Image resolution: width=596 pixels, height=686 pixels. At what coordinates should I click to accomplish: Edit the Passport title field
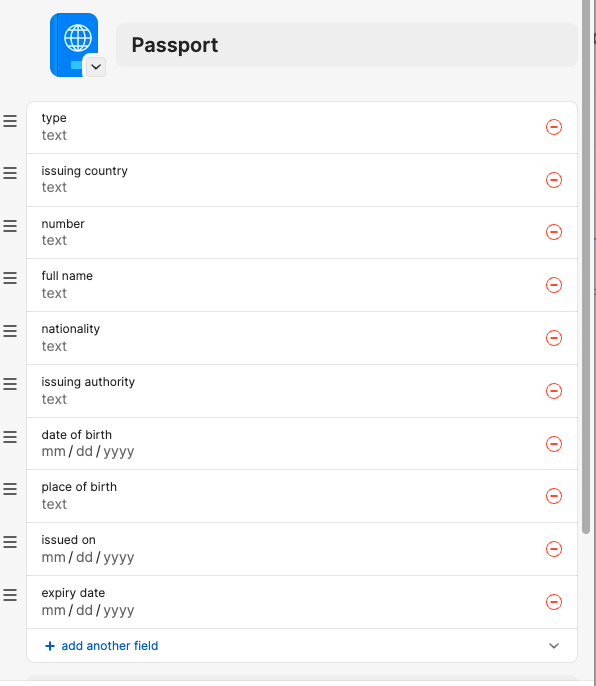pyautogui.click(x=347, y=45)
